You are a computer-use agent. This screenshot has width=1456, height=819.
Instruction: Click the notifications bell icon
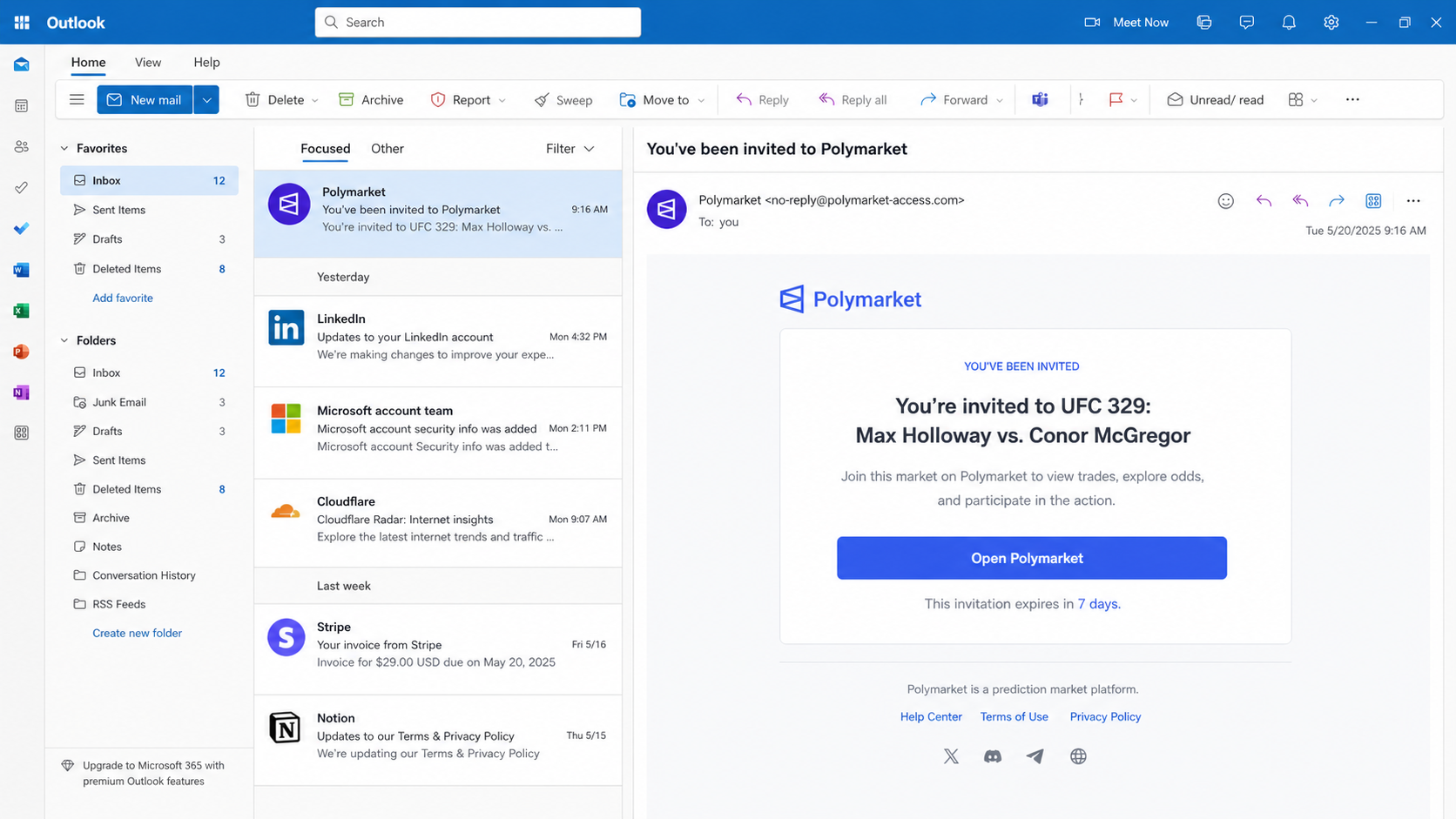click(1289, 23)
